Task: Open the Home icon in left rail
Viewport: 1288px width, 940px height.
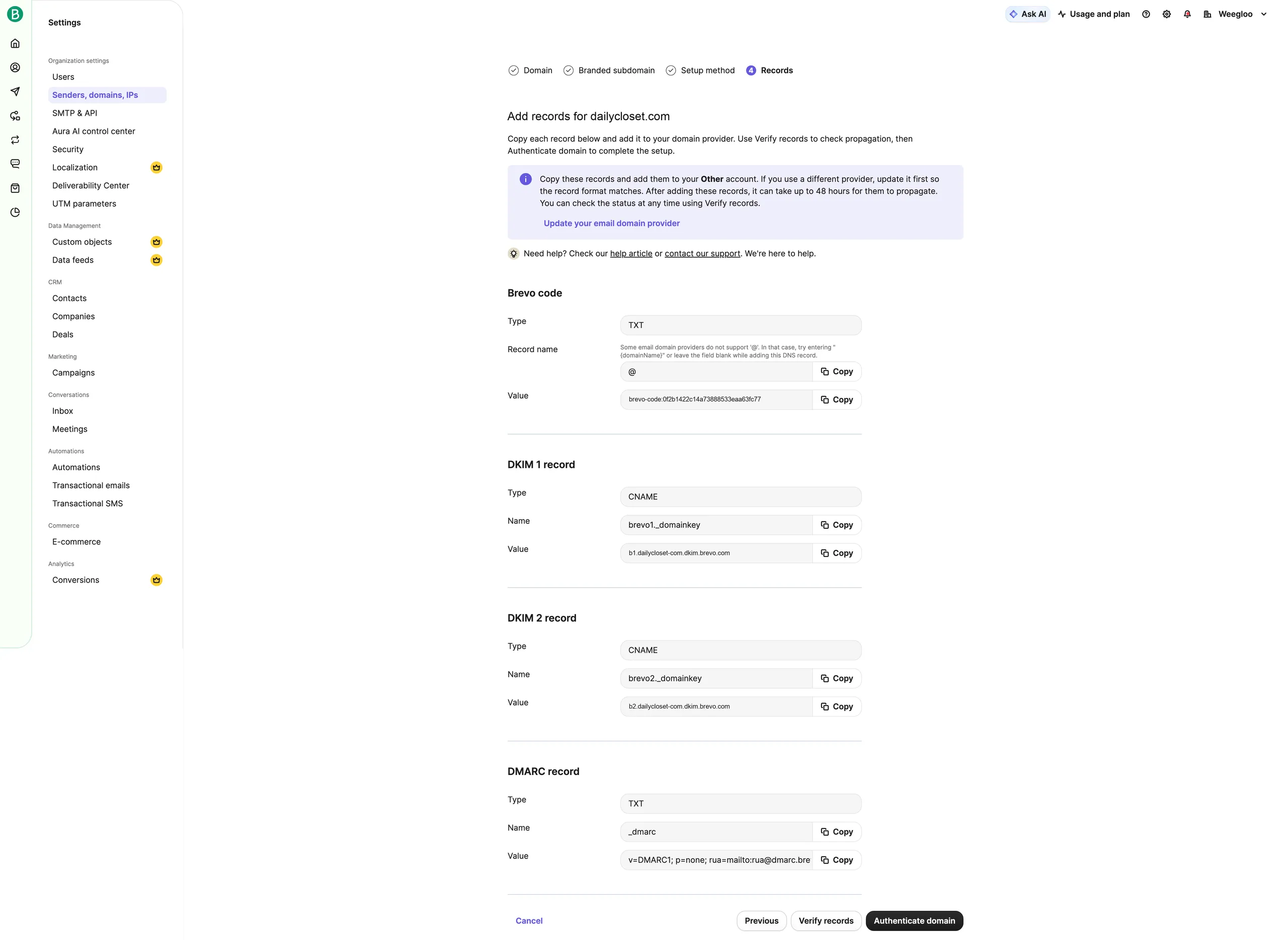Action: pos(16,43)
